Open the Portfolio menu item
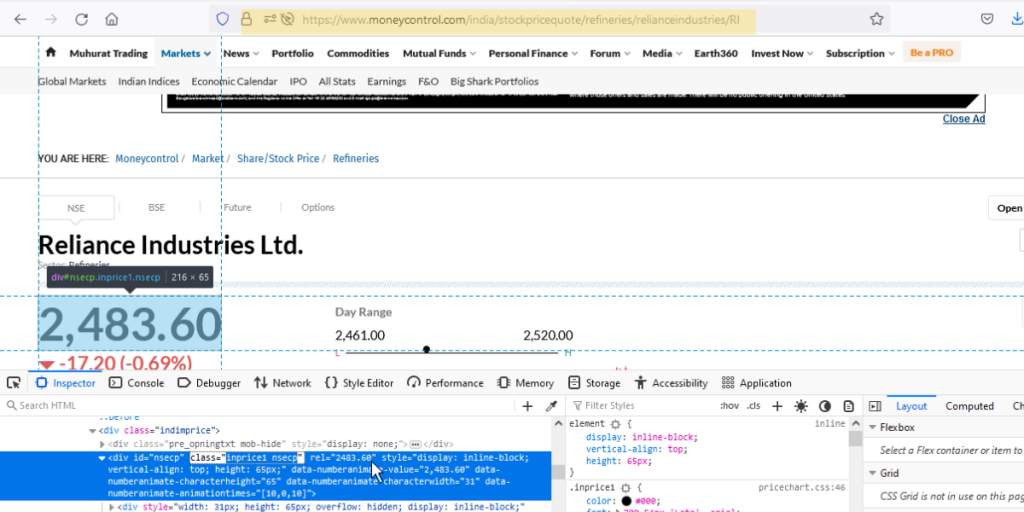Viewport: 1024px width, 512px height. pos(293,54)
